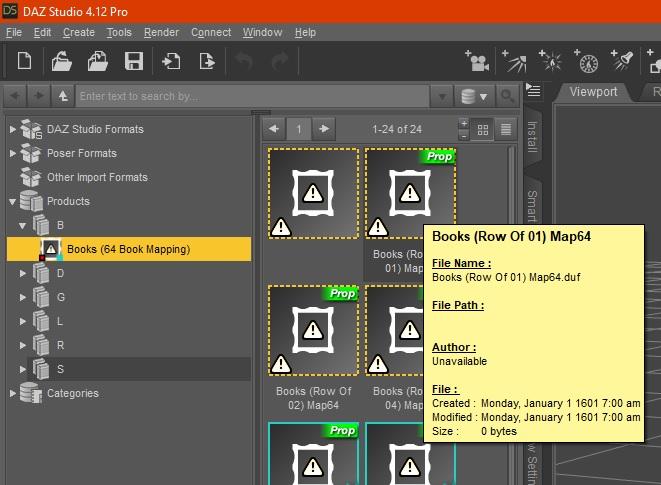
Task: Create new point light icon
Action: pyautogui.click(x=550, y=61)
